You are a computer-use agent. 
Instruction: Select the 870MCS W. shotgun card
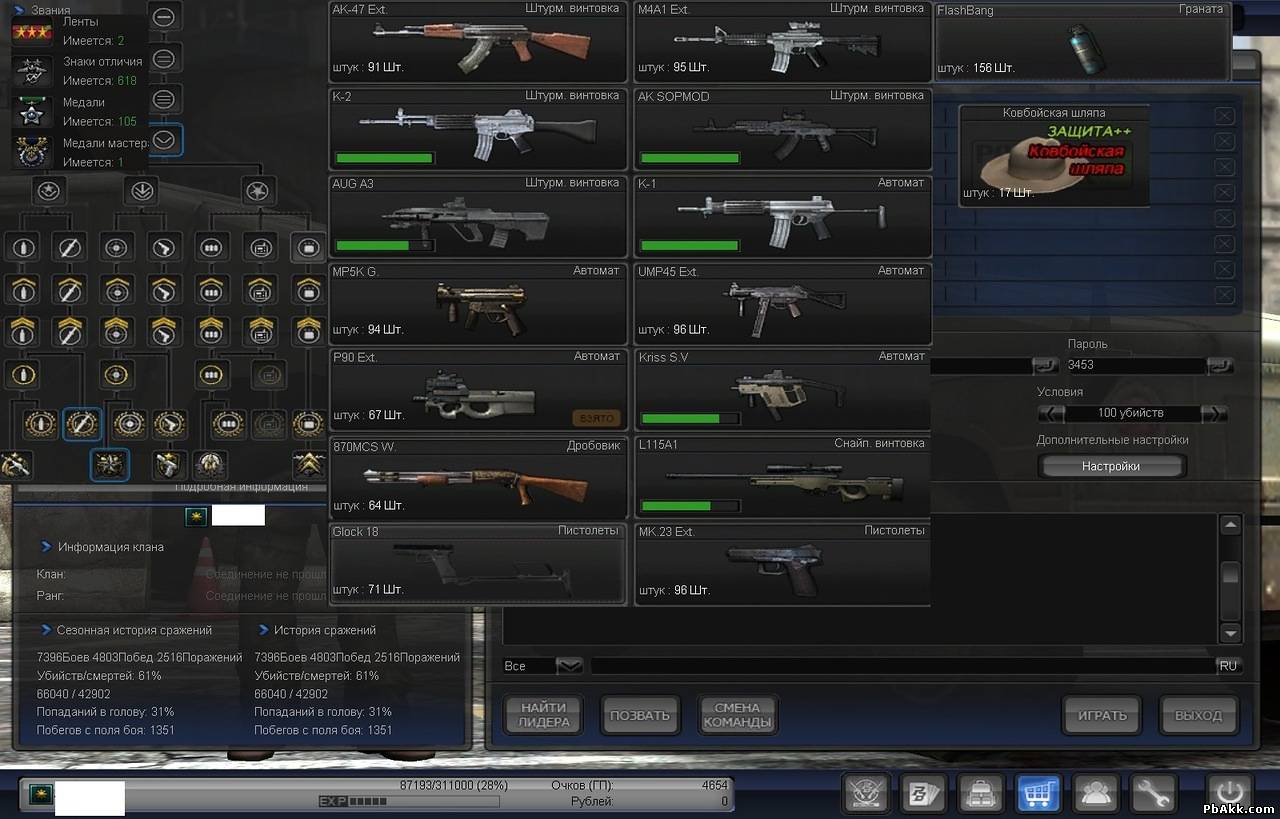478,478
